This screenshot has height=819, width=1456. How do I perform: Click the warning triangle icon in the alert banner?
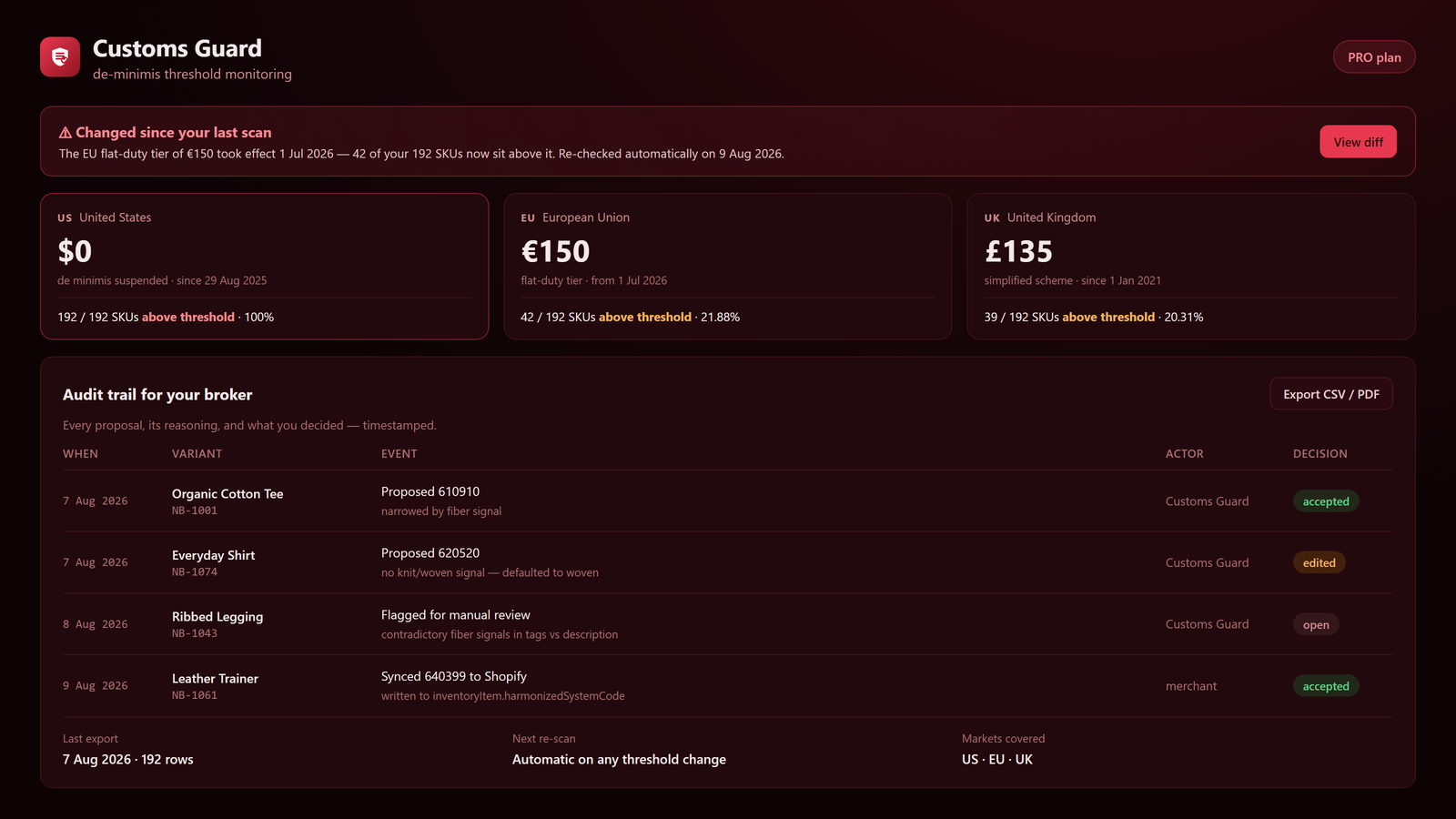pyautogui.click(x=66, y=133)
